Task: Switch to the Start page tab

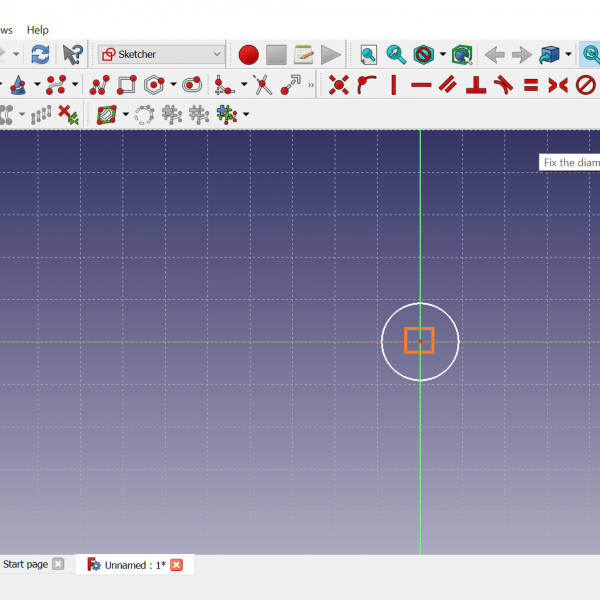Action: pyautogui.click(x=25, y=564)
